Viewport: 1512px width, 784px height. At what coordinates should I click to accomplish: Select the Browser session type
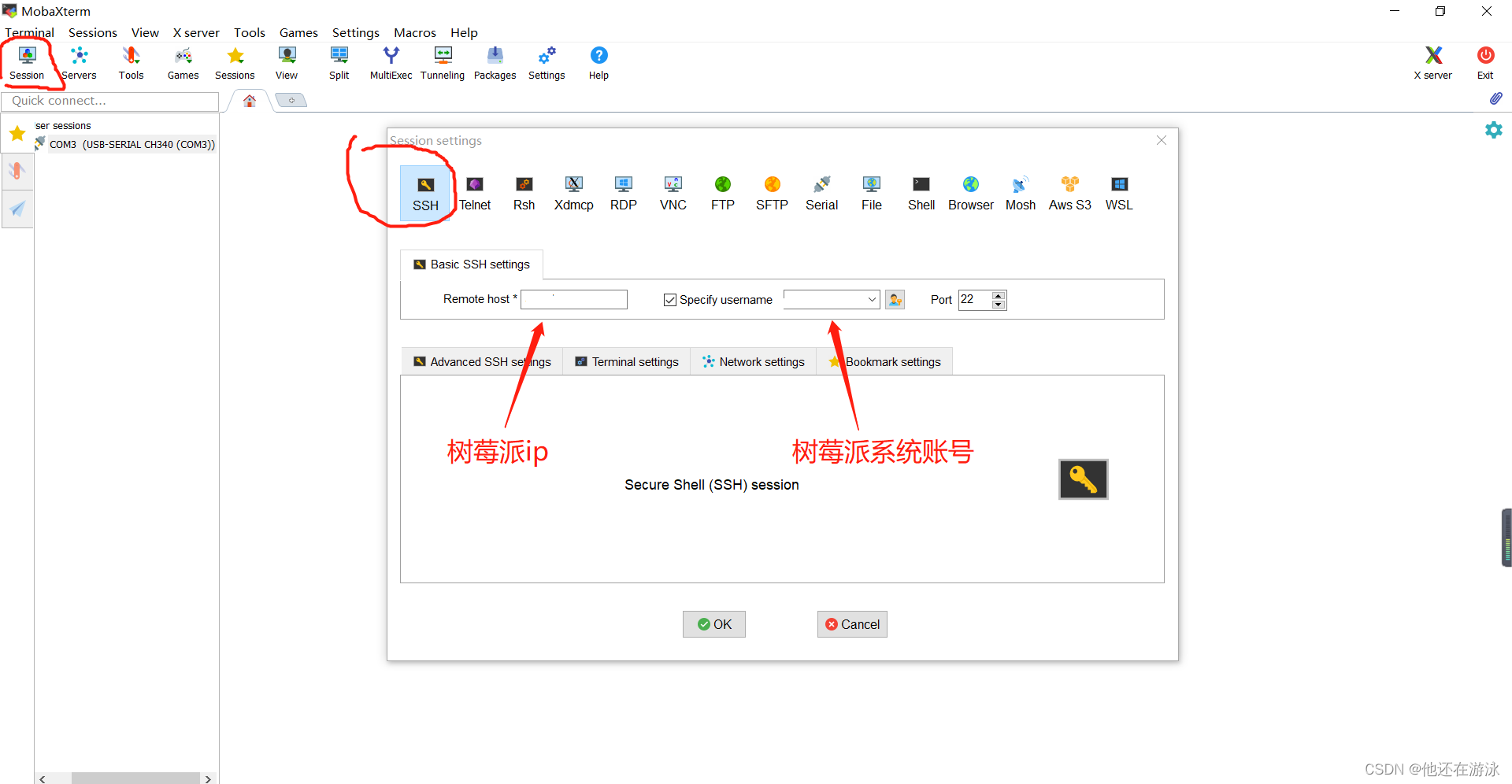(970, 194)
